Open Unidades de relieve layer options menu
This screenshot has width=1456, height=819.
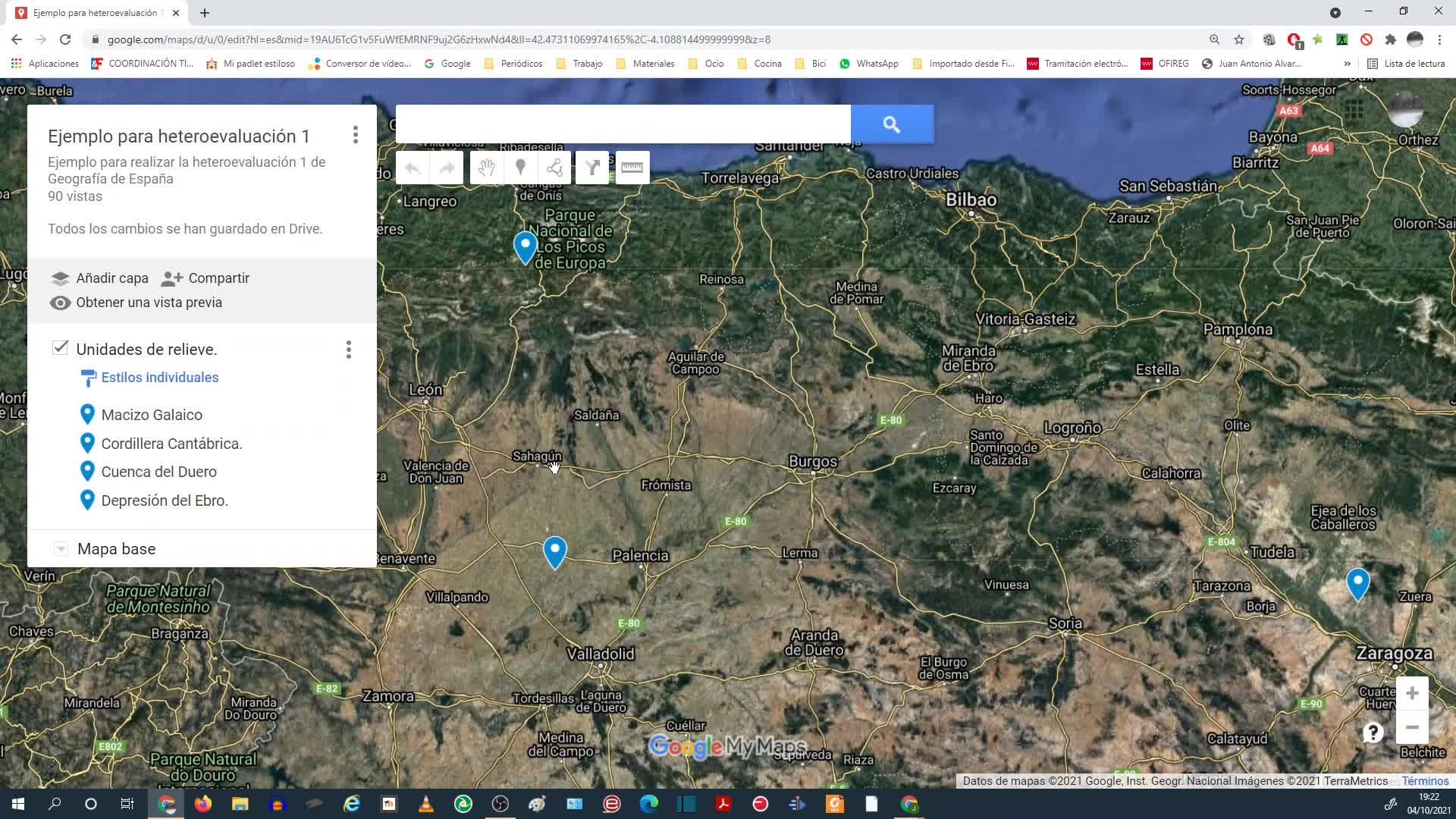[x=348, y=350]
